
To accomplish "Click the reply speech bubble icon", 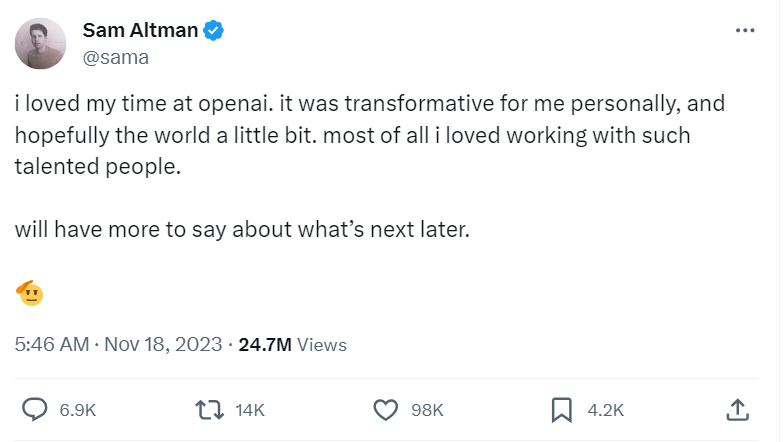I will tap(35, 409).
